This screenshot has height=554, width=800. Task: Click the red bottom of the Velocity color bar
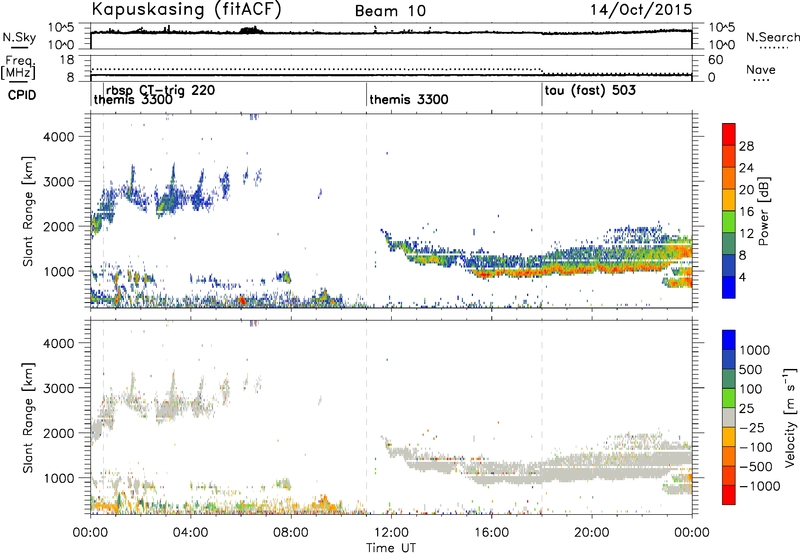coord(729,495)
